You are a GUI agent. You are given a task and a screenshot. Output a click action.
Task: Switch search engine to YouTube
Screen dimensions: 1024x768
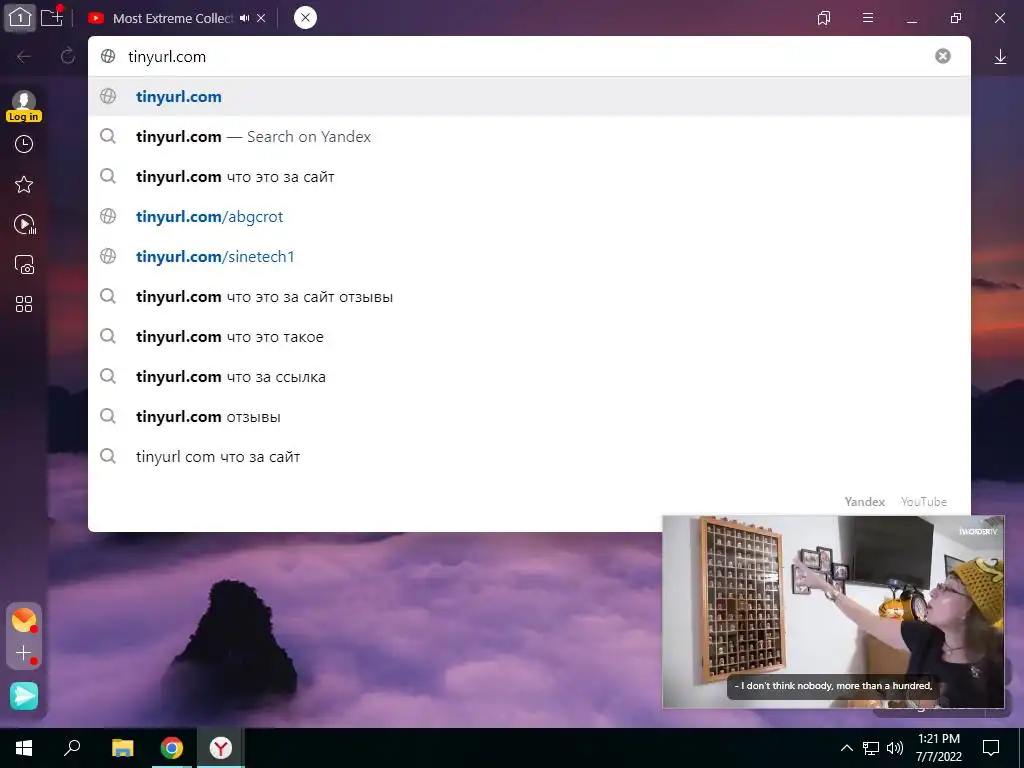pos(923,502)
